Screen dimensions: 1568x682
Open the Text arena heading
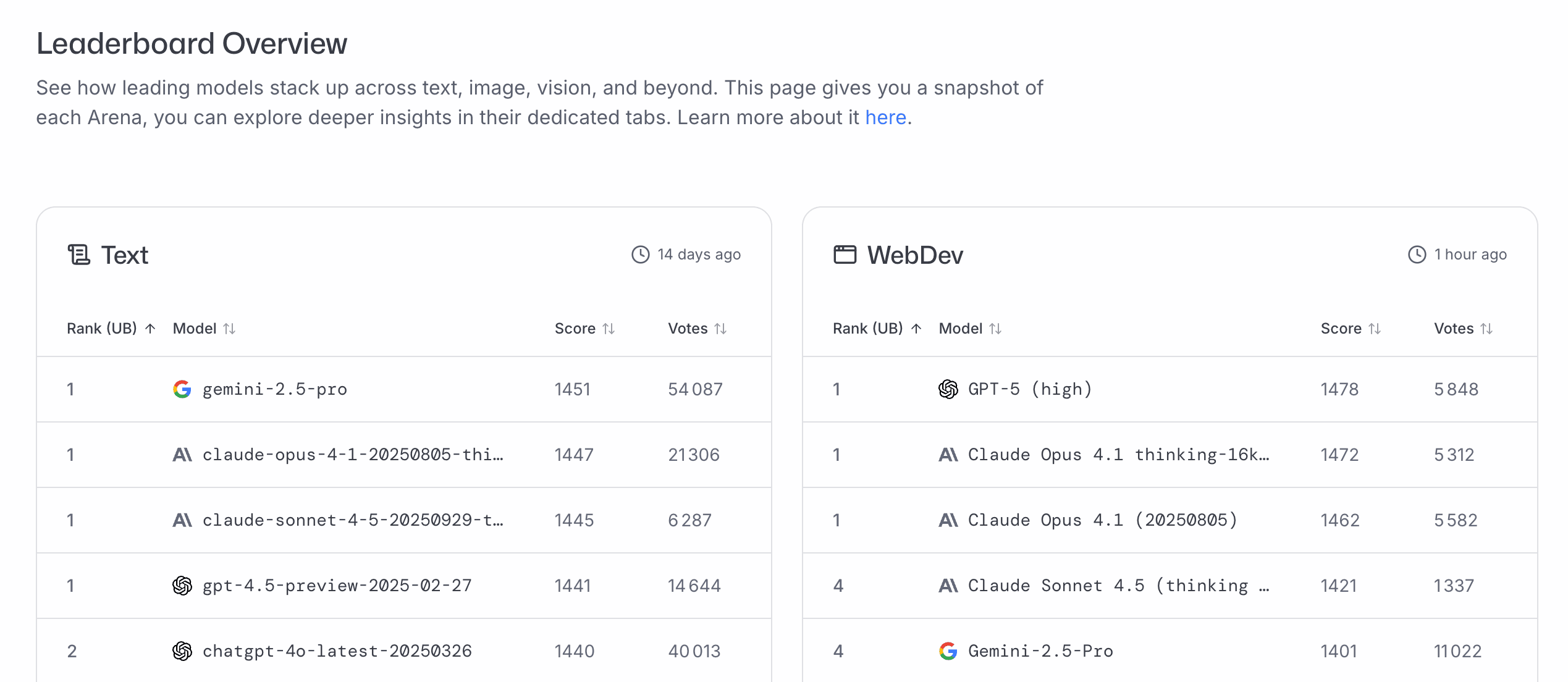pyautogui.click(x=125, y=255)
